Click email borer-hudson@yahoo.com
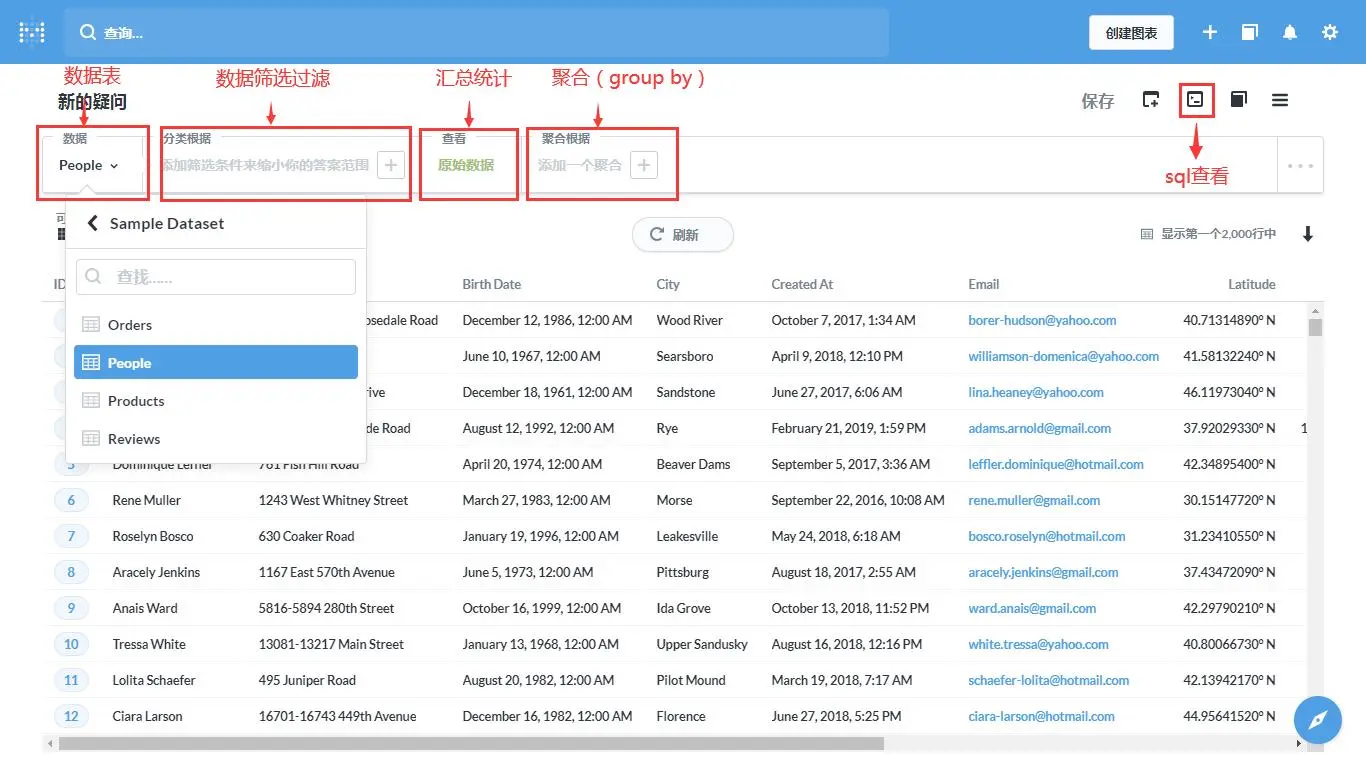Viewport: 1366px width, 768px height. (1042, 320)
